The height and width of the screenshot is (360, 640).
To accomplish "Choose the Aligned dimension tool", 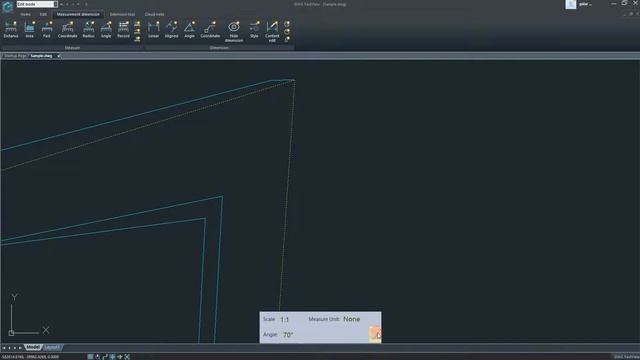I will pos(171,30).
